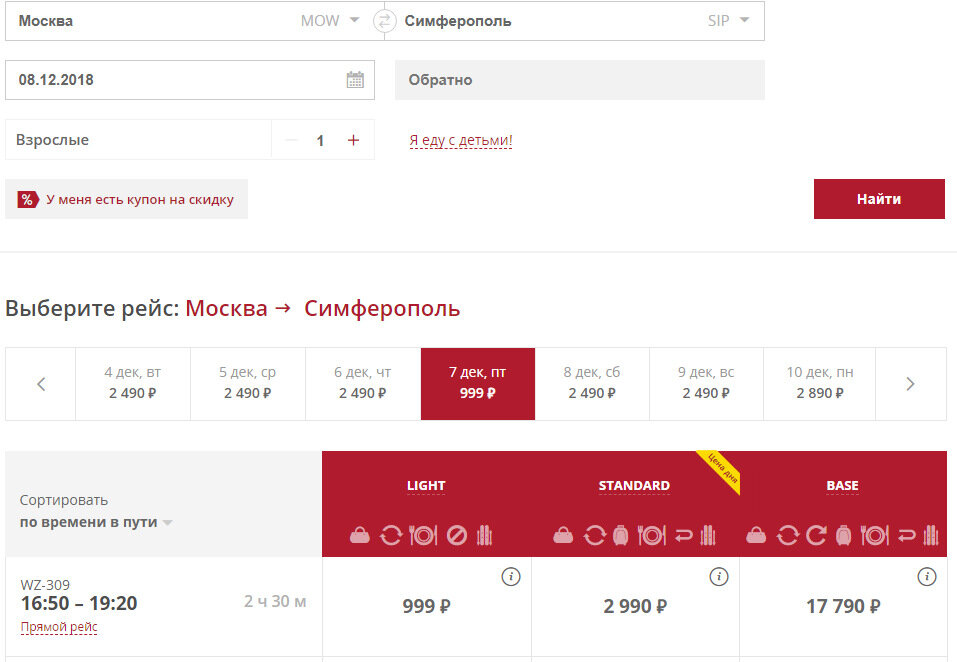Viewport: 957px width, 662px height.
Task: Click info icon for STANDARD fare 2 990 ₽
Action: point(719,577)
